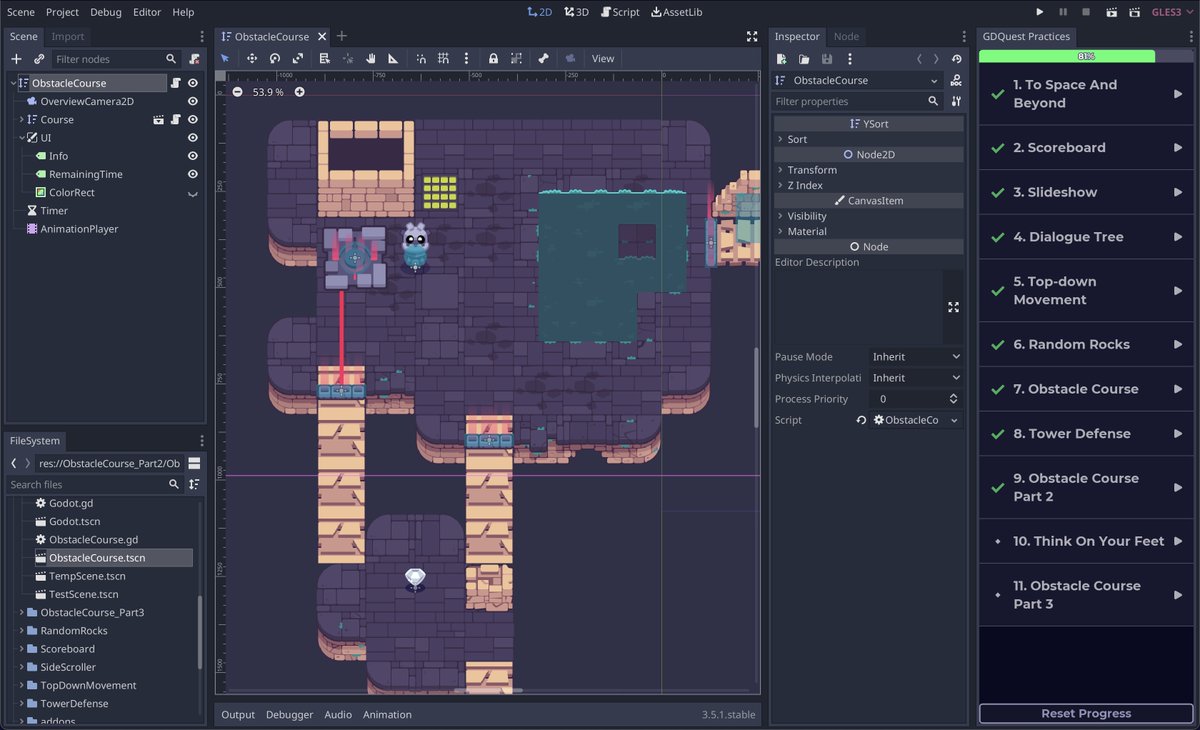The image size is (1200, 730).
Task: Open the Pause Mode dropdown
Action: coord(915,356)
